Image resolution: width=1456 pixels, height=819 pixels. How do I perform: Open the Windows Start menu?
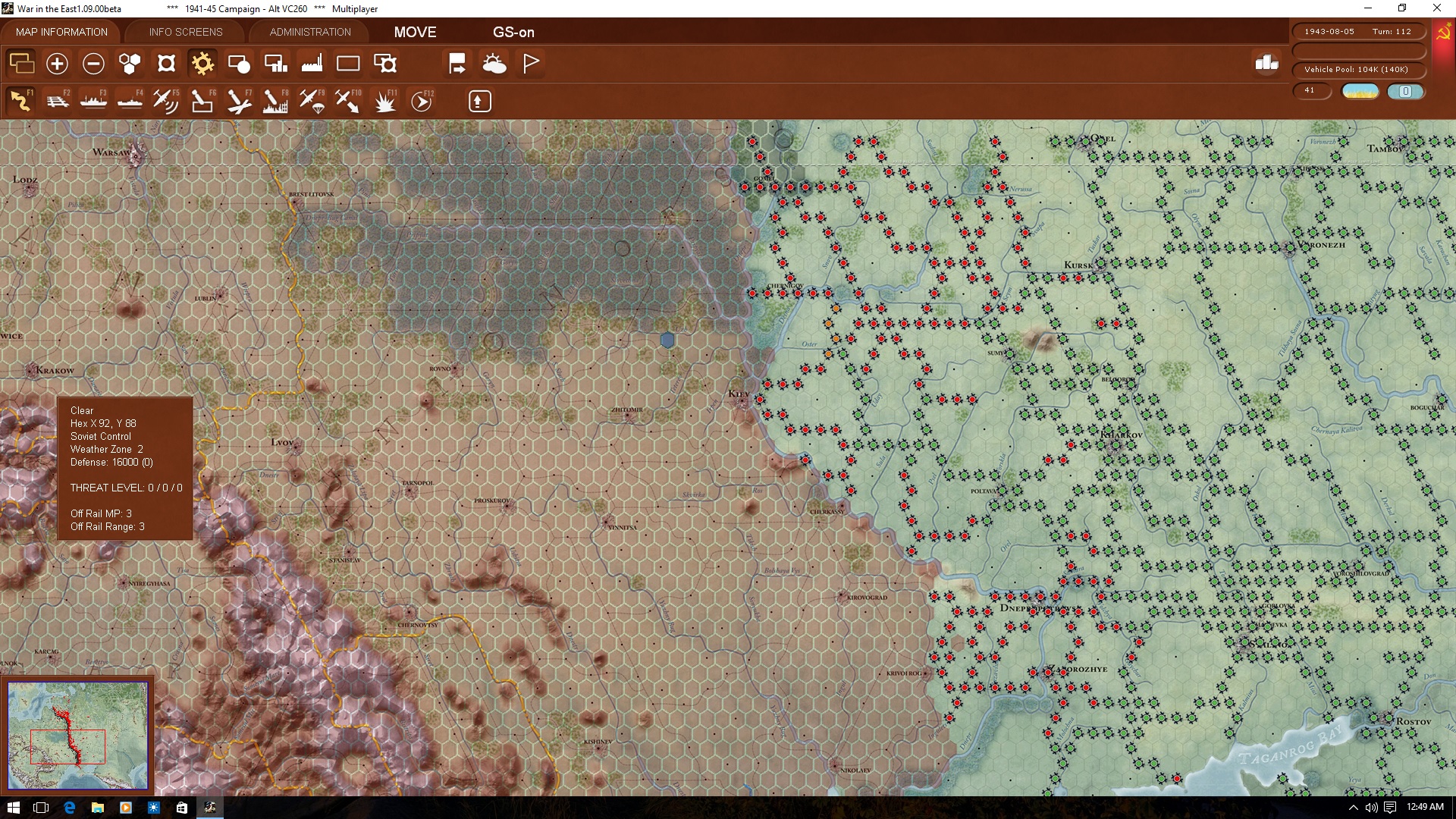pos(13,808)
